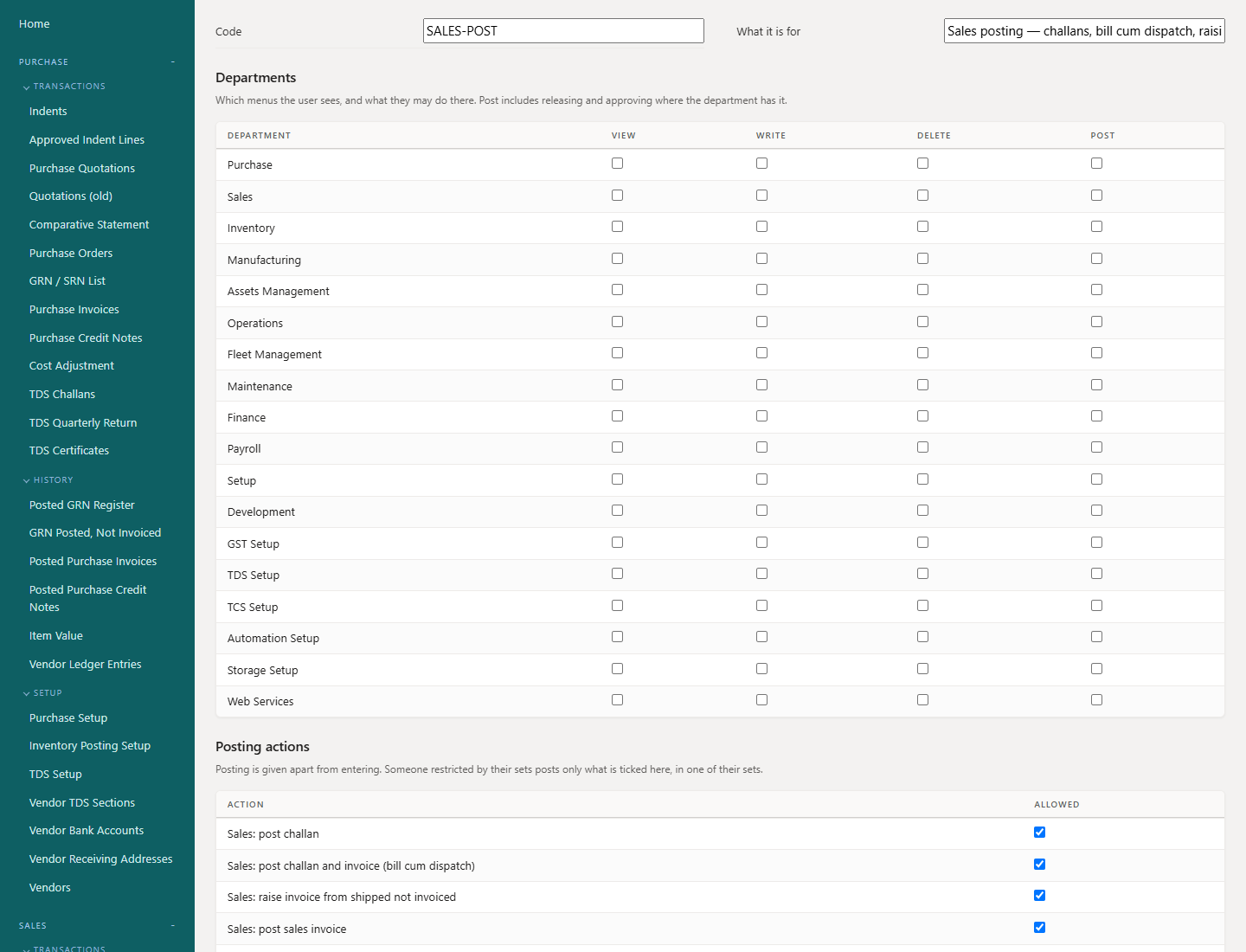Open Posted Purchase Invoices

tap(93, 562)
